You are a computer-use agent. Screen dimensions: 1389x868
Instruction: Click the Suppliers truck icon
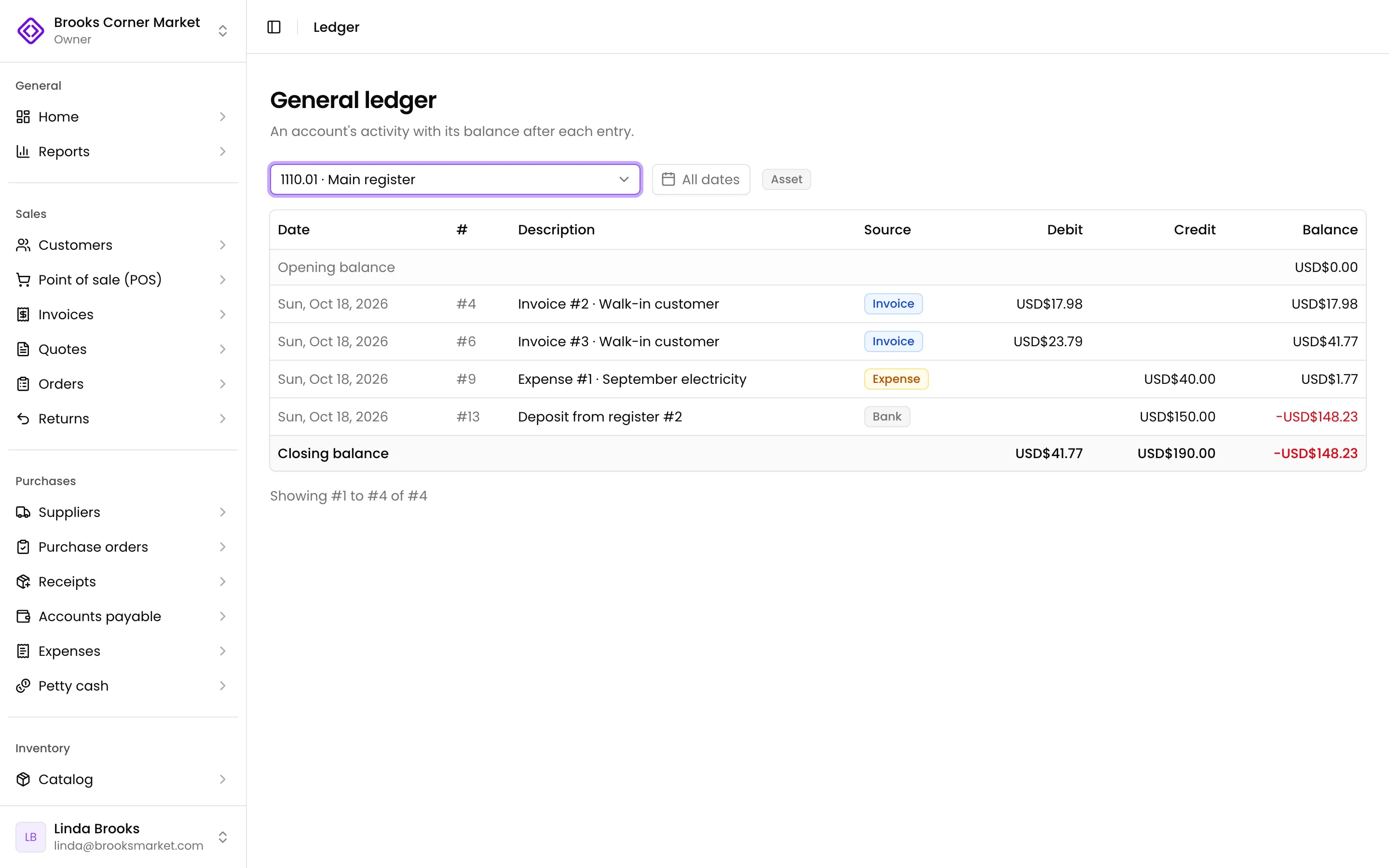point(23,512)
